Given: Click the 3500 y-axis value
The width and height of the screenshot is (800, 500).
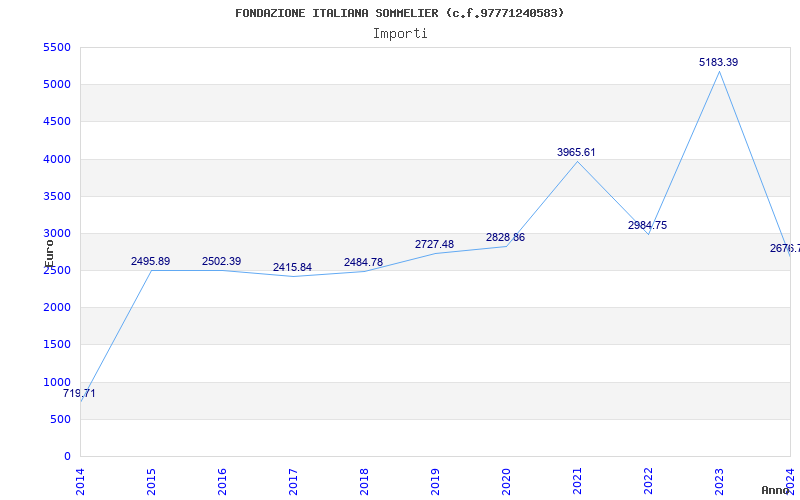Looking at the screenshot, I should point(57,196).
